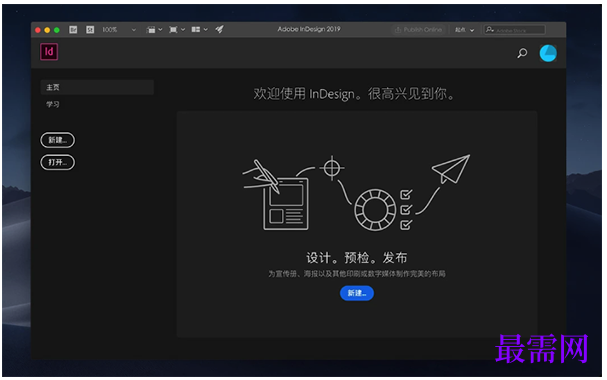Click the green maximize window button
The height and width of the screenshot is (380, 607).
pyautogui.click(x=57, y=30)
